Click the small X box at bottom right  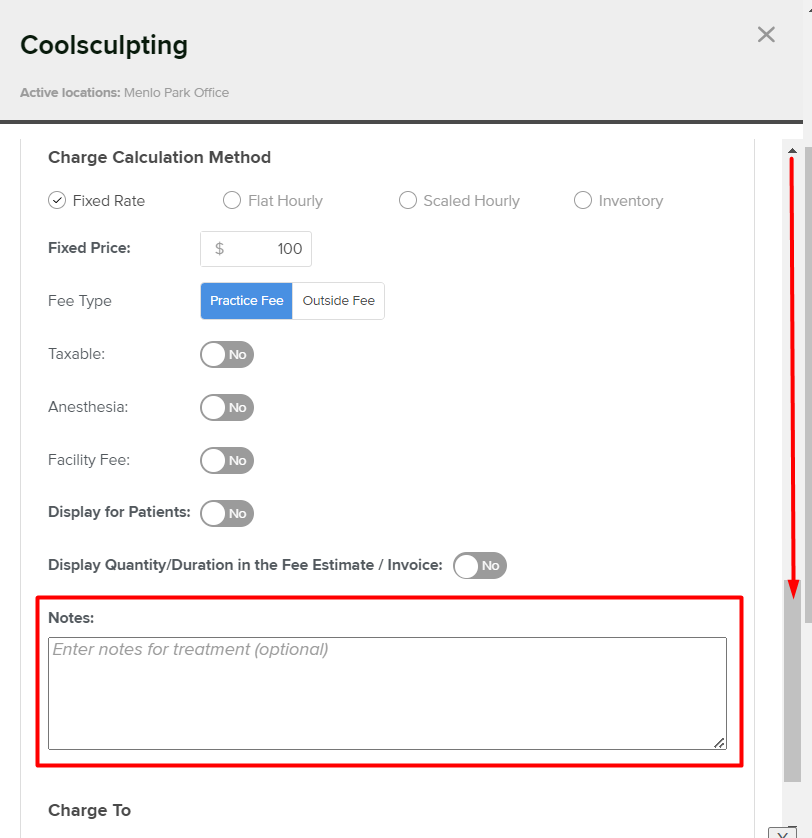click(x=782, y=832)
